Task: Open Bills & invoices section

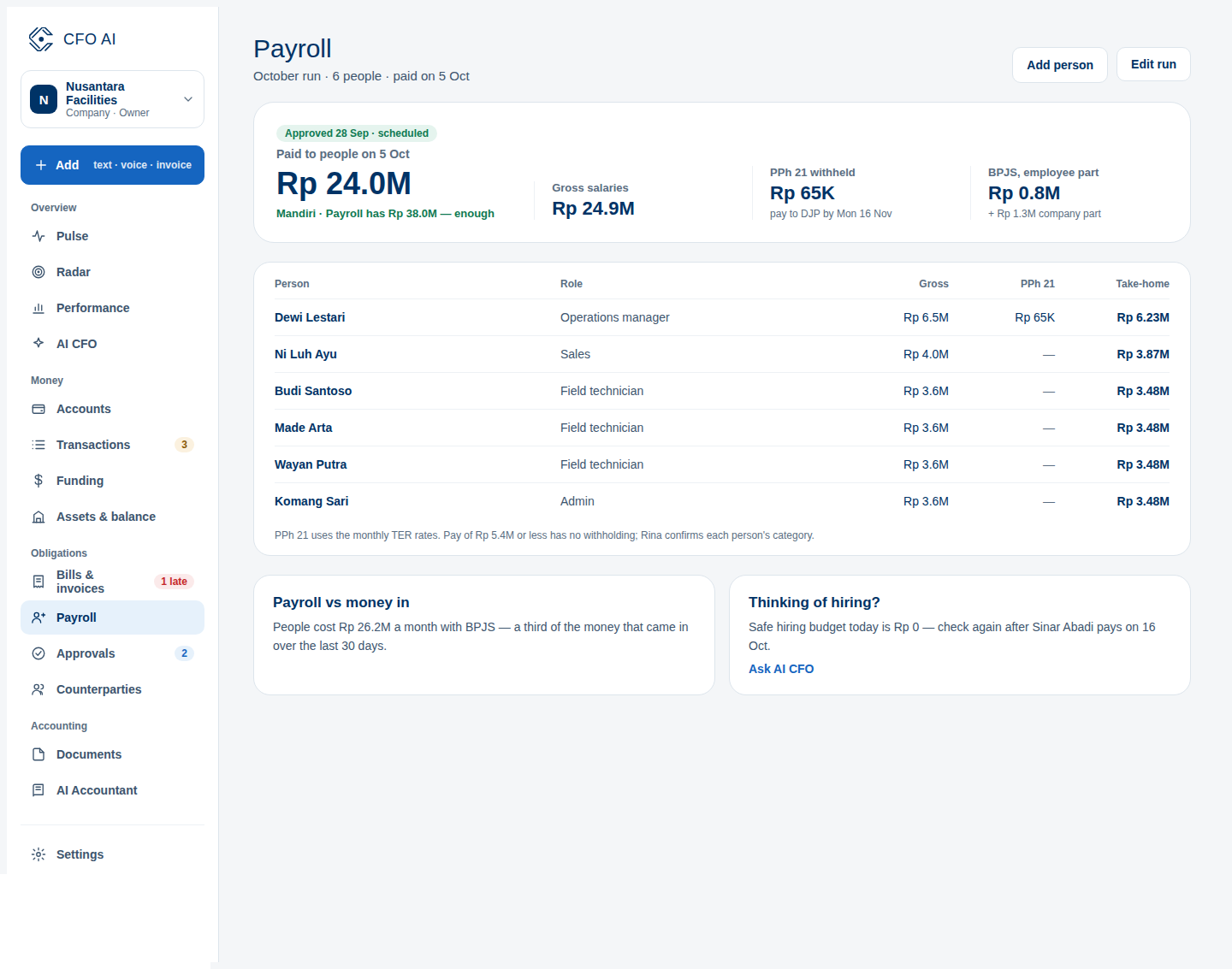Action: [112, 582]
